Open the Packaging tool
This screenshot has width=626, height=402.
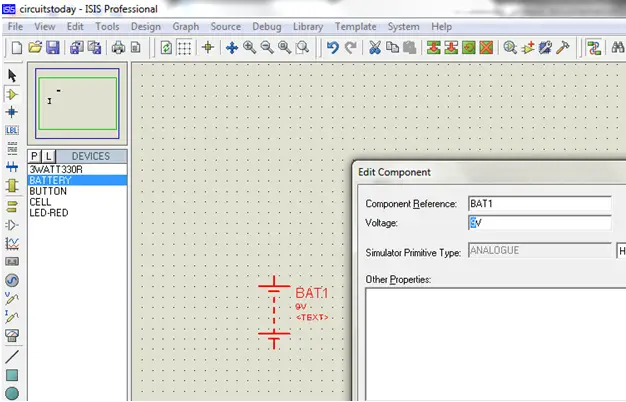click(545, 48)
